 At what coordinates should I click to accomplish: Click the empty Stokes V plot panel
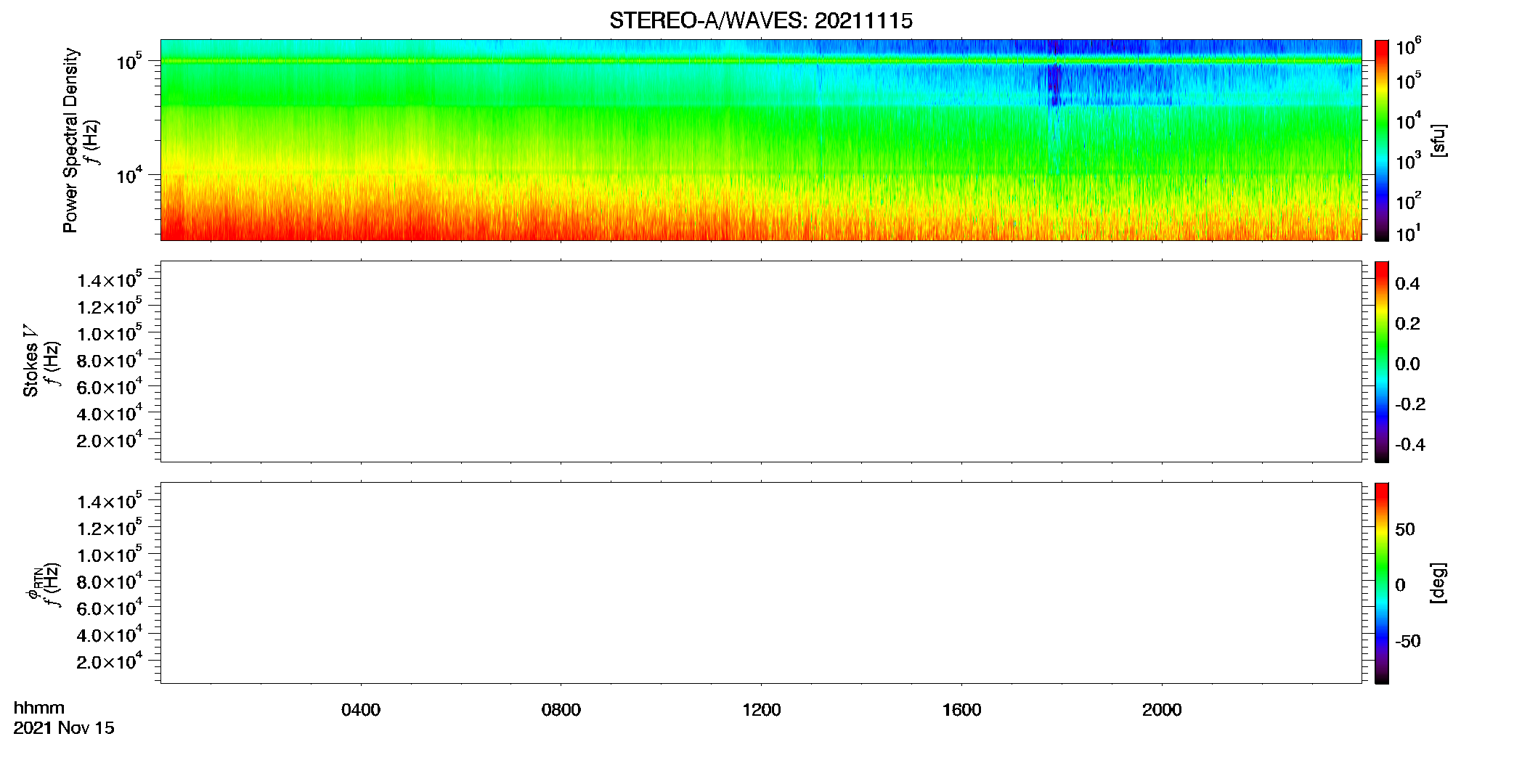pos(761,362)
